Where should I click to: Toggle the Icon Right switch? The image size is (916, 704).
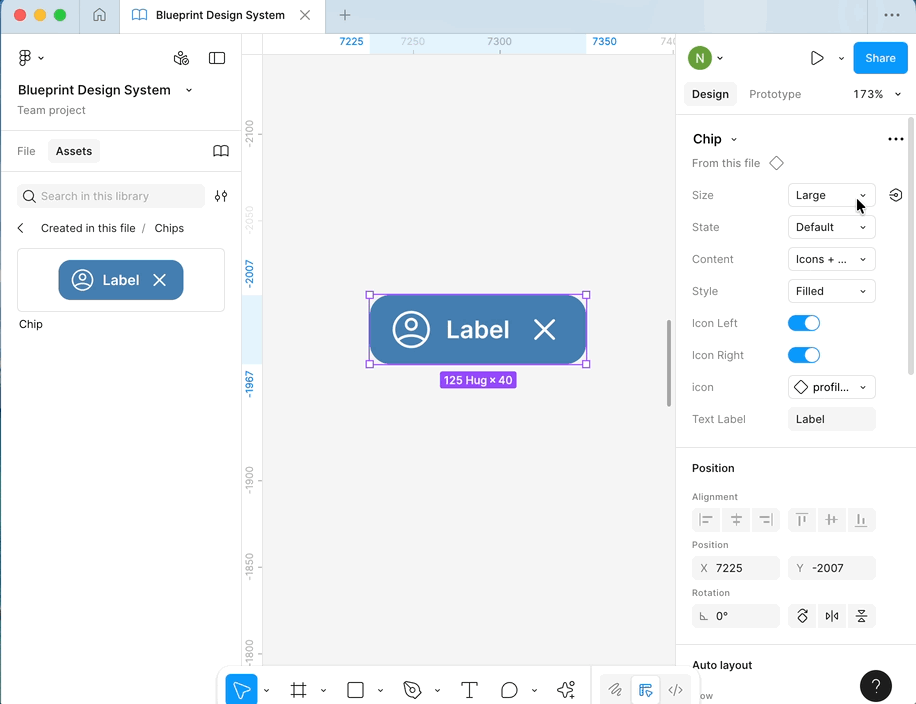click(x=804, y=355)
